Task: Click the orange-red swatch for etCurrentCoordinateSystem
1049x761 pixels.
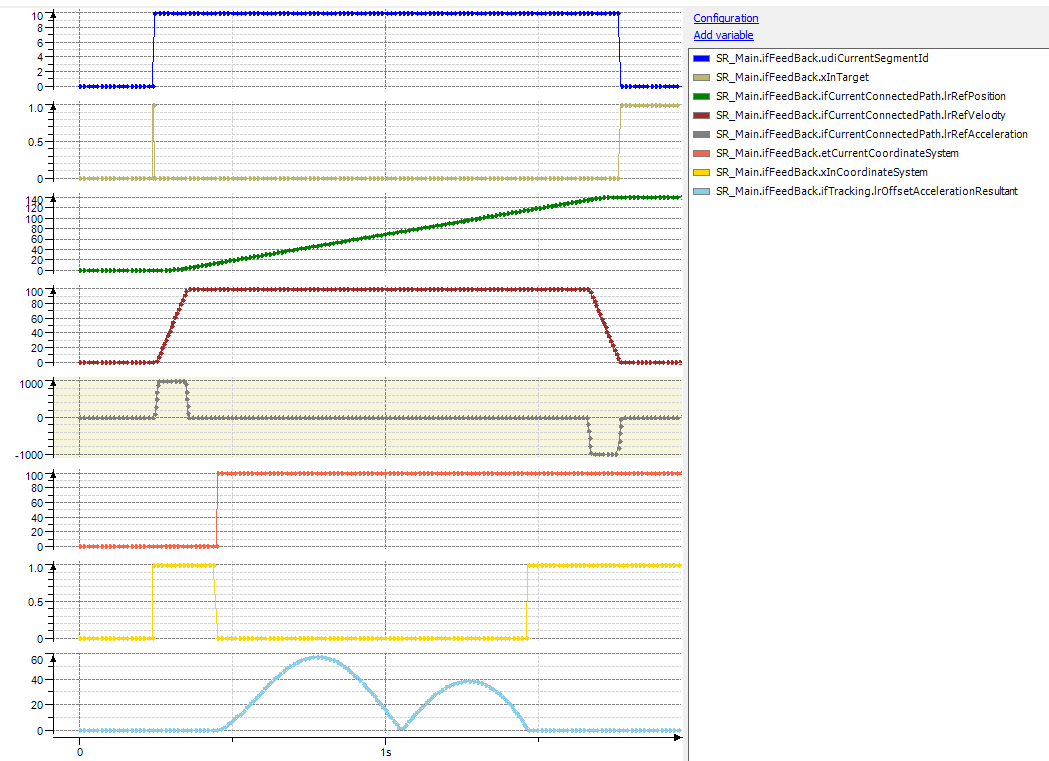Action: 701,153
